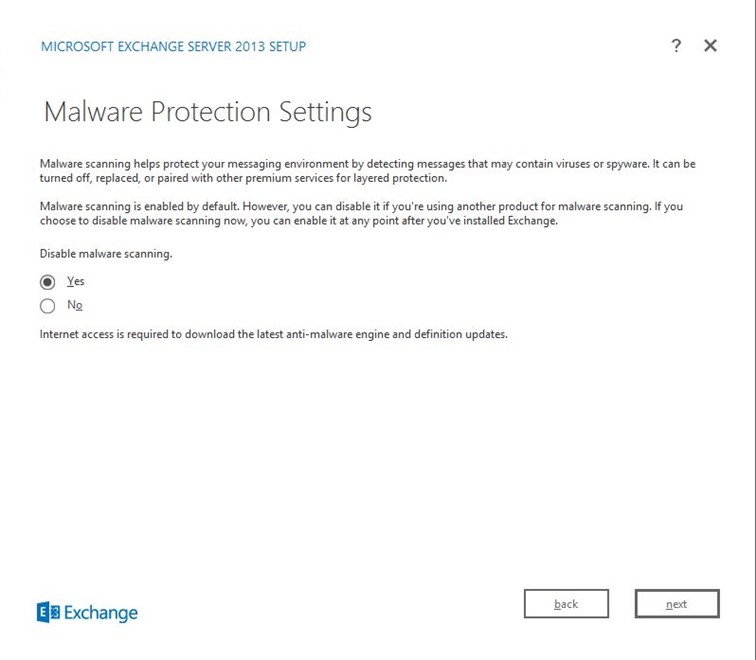Click the line starting 'turned off, replaced, or paired'
The height and width of the screenshot is (660, 756).
pyautogui.click(x=243, y=178)
